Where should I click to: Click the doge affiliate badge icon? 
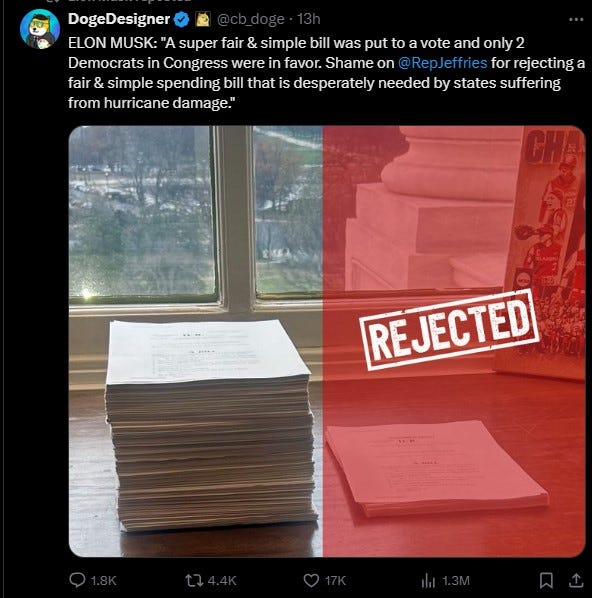203,19
